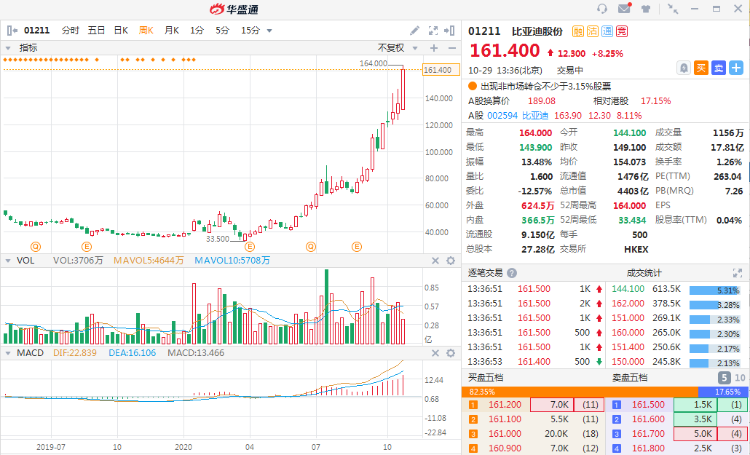The width and height of the screenshot is (750, 455).
Task: Collapse the left sidebar panel icon
Action: point(12,31)
